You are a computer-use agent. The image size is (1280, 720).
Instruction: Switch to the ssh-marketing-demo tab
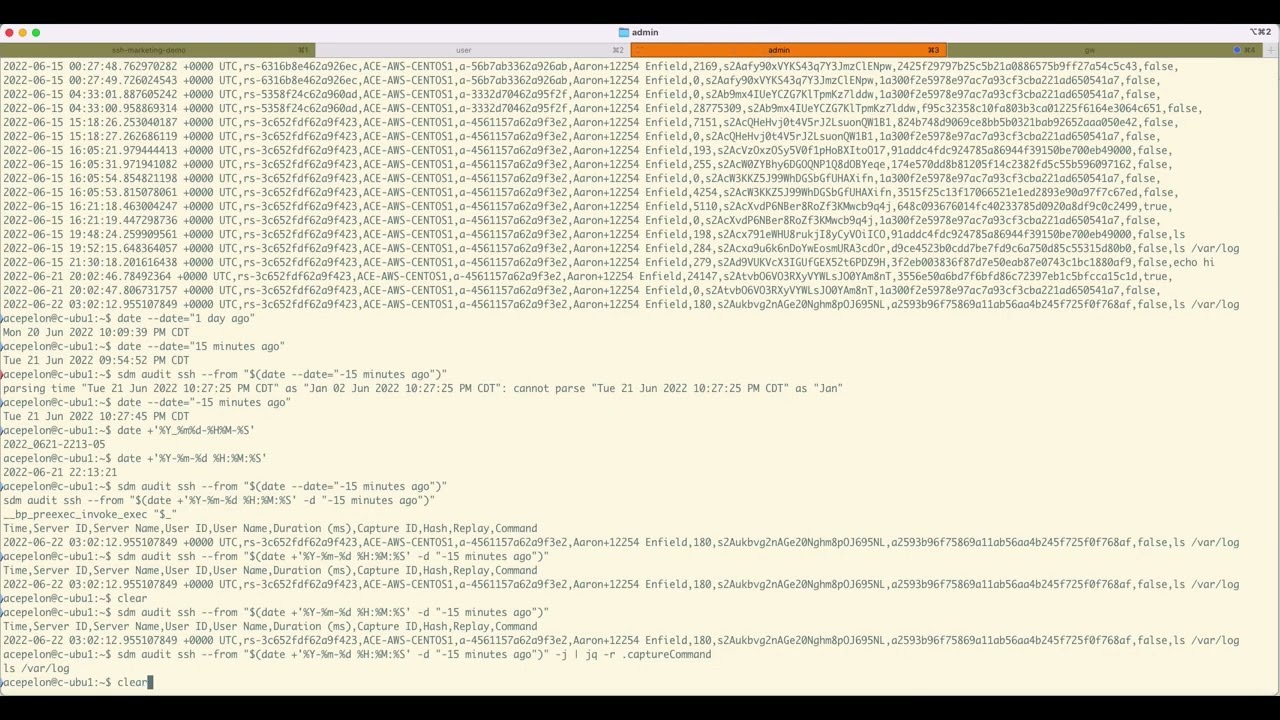[x=157, y=50]
